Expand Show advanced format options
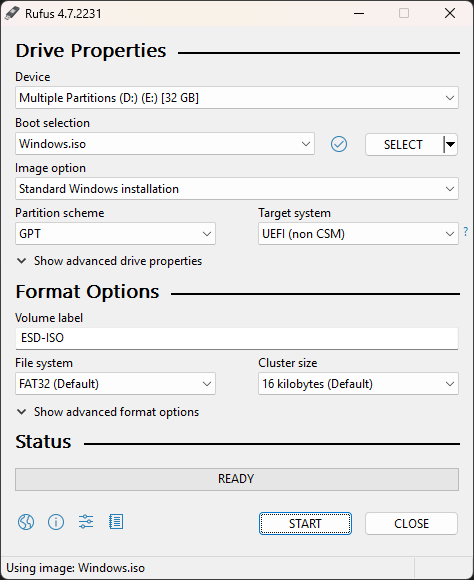The width and height of the screenshot is (474, 580). coord(108,412)
